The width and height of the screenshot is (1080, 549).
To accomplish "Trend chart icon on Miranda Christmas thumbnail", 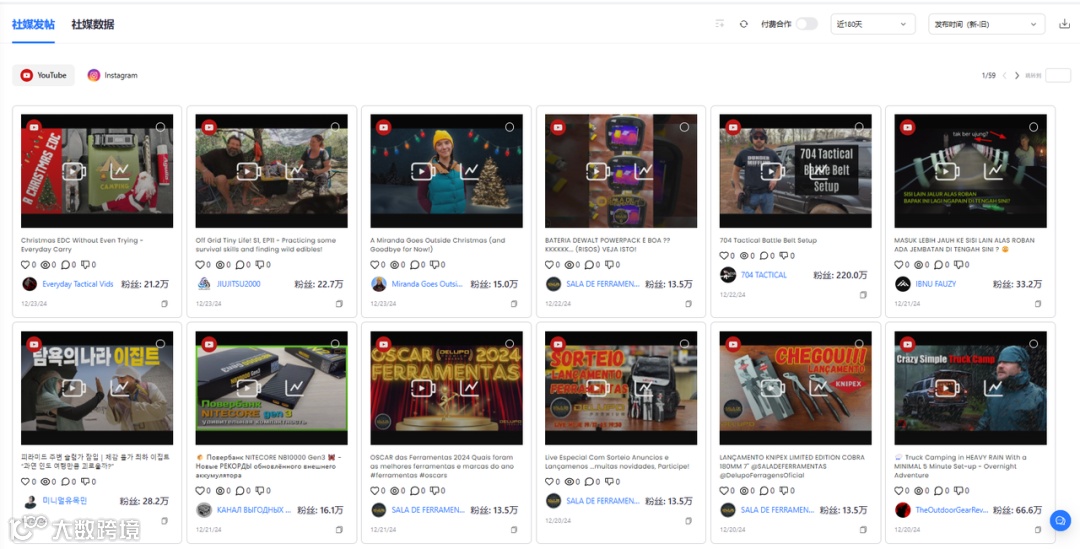I will tap(470, 171).
